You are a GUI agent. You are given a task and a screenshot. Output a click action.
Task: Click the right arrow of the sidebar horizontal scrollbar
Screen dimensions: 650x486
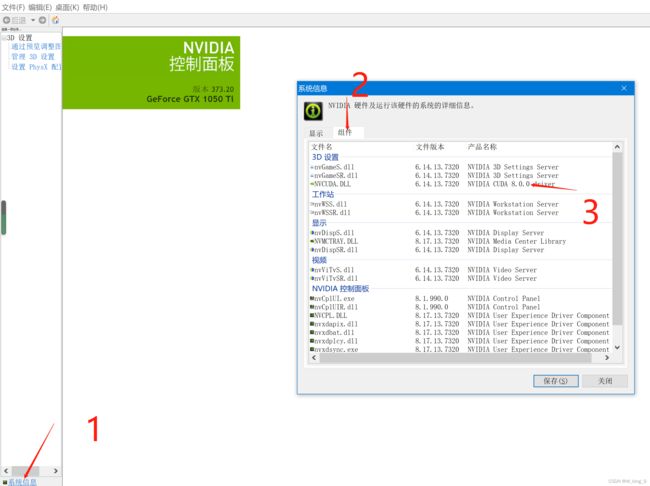[56, 471]
